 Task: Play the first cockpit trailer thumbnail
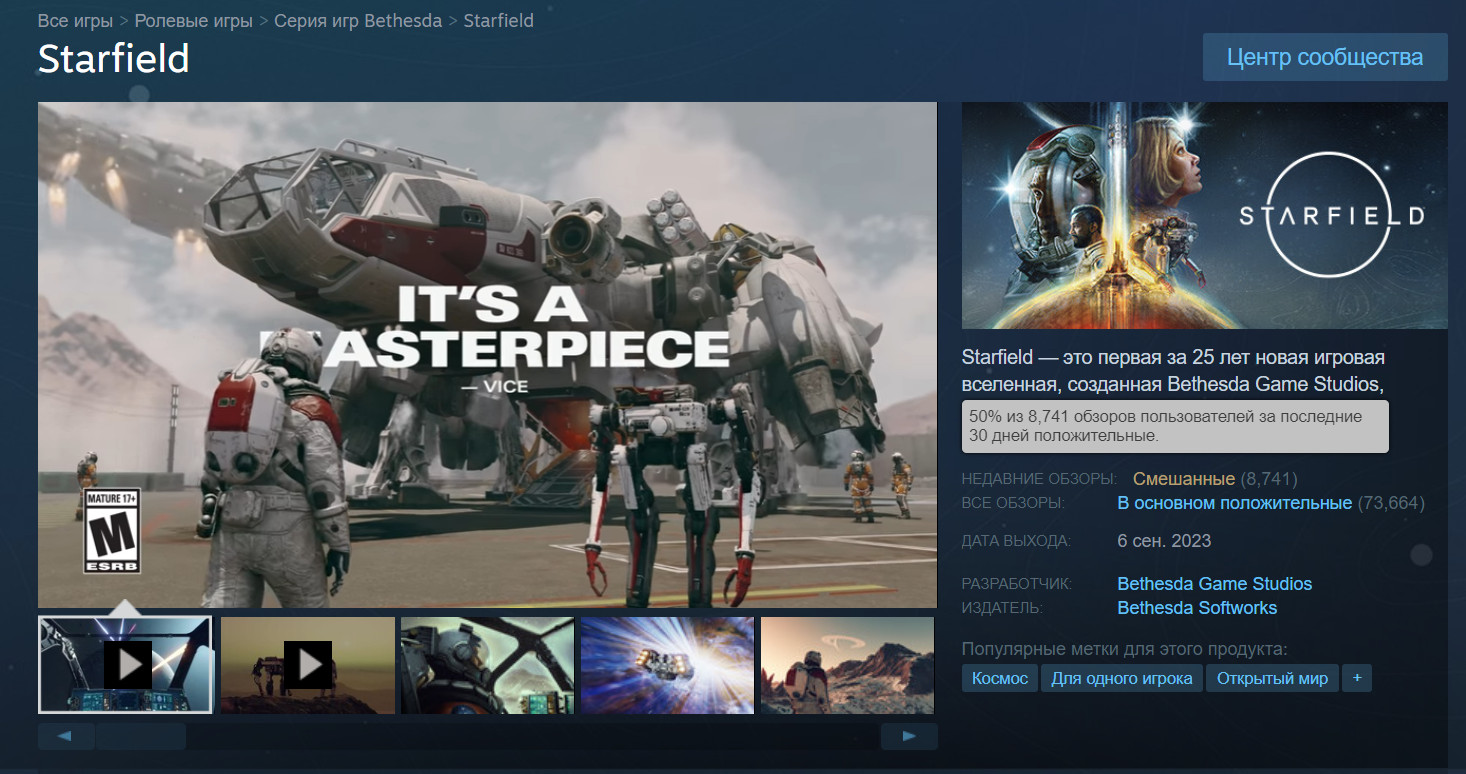click(125, 665)
